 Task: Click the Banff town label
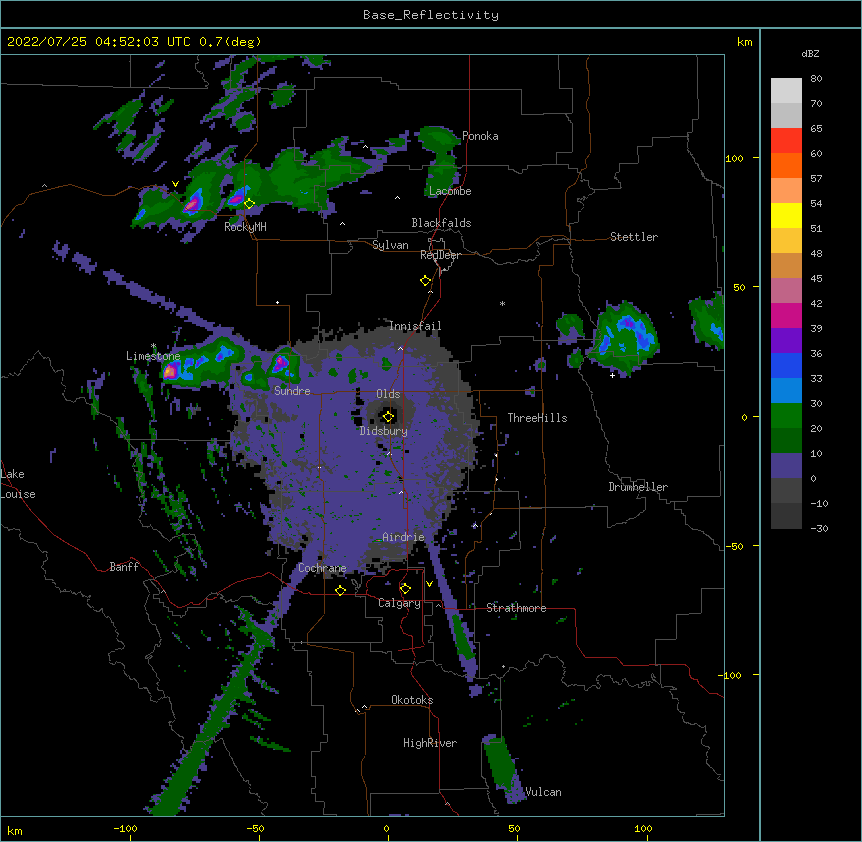coord(124,567)
